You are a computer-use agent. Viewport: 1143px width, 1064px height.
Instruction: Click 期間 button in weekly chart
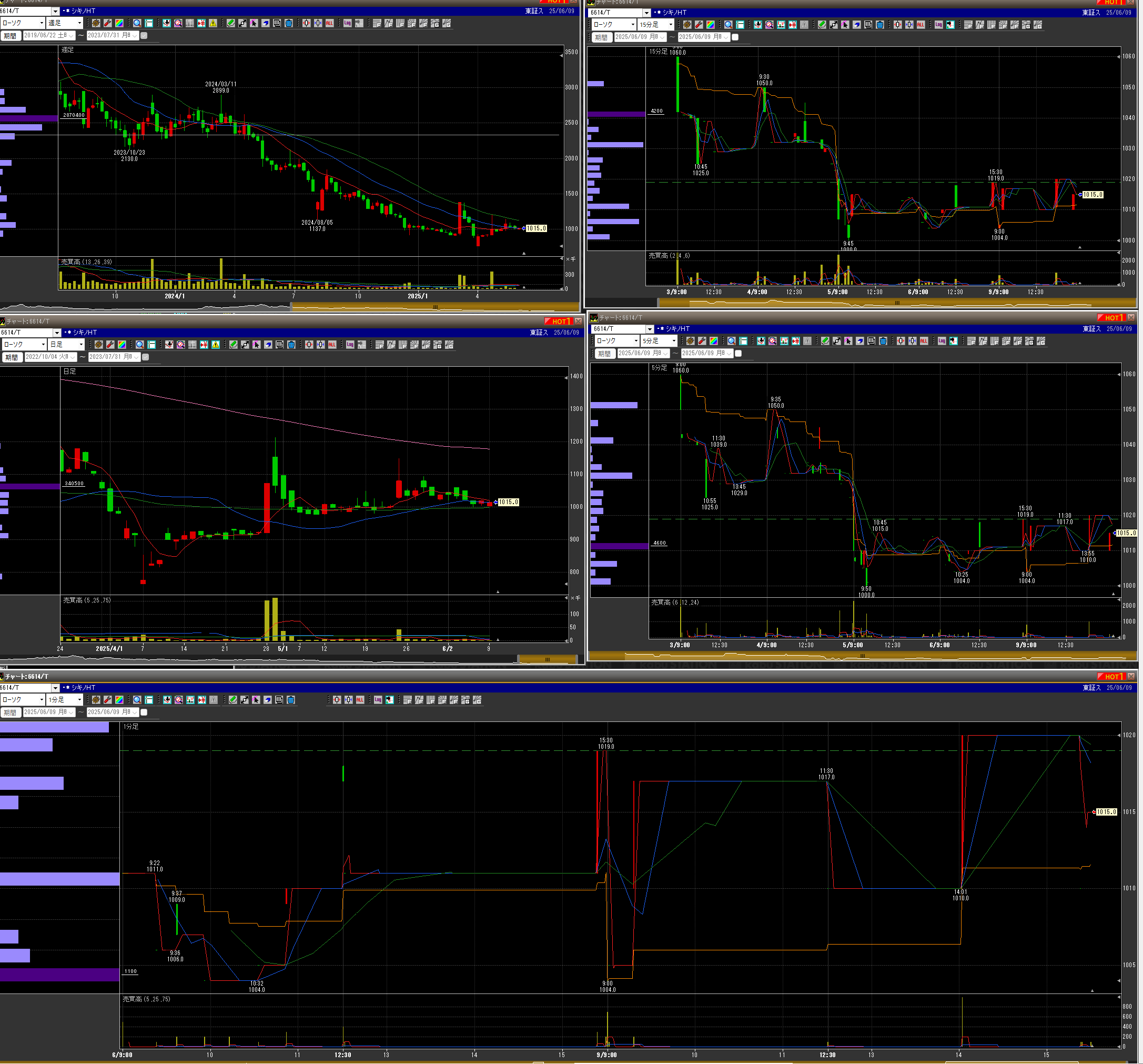pos(11,36)
